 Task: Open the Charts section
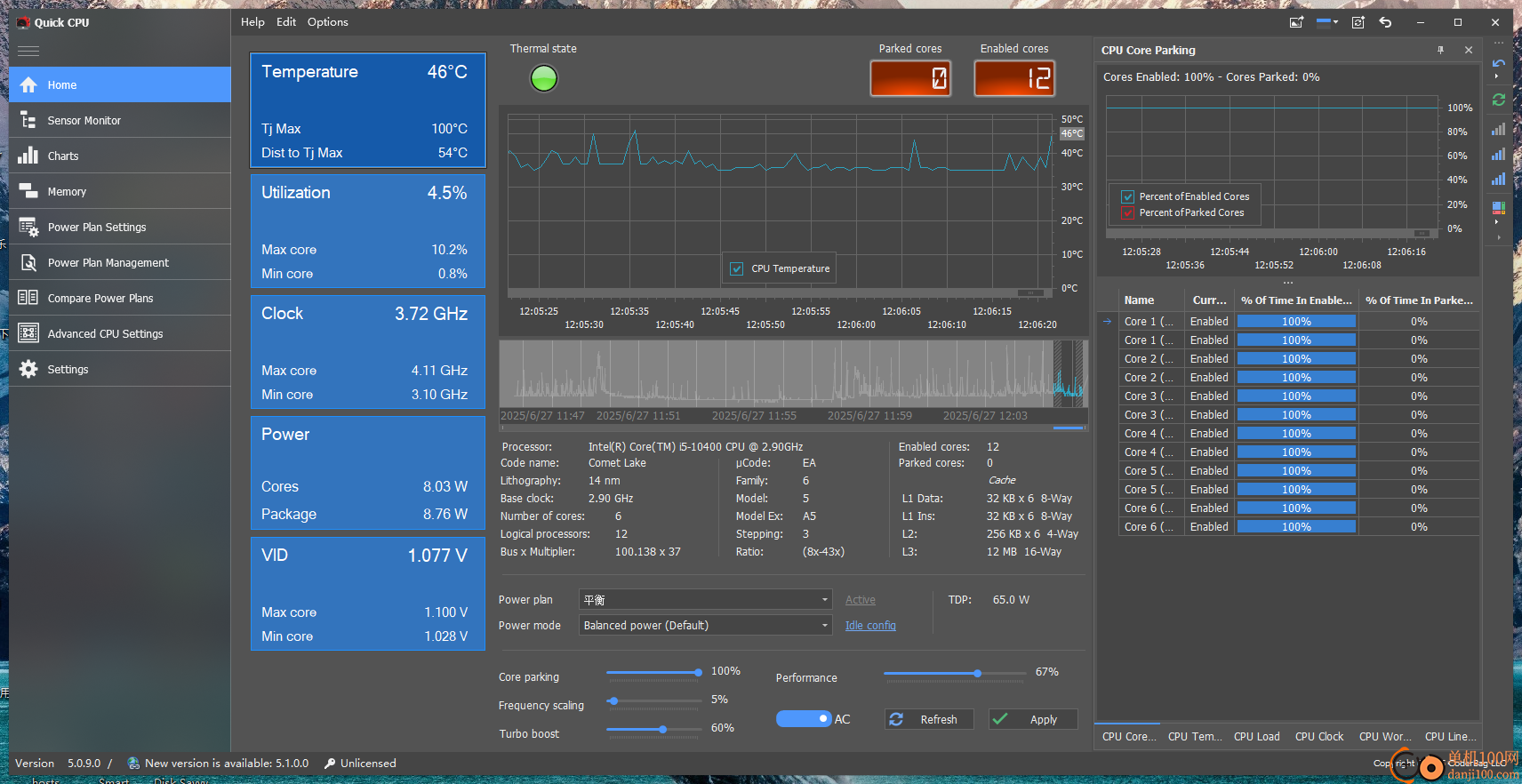[x=120, y=156]
